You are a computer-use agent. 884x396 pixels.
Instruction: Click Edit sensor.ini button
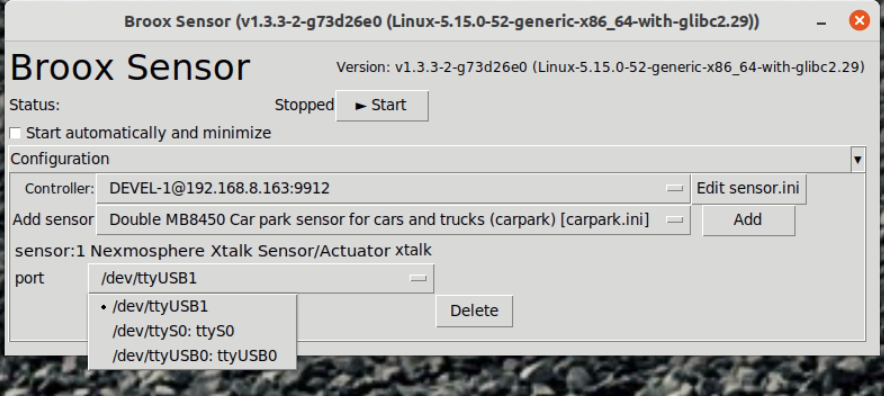coord(748,188)
